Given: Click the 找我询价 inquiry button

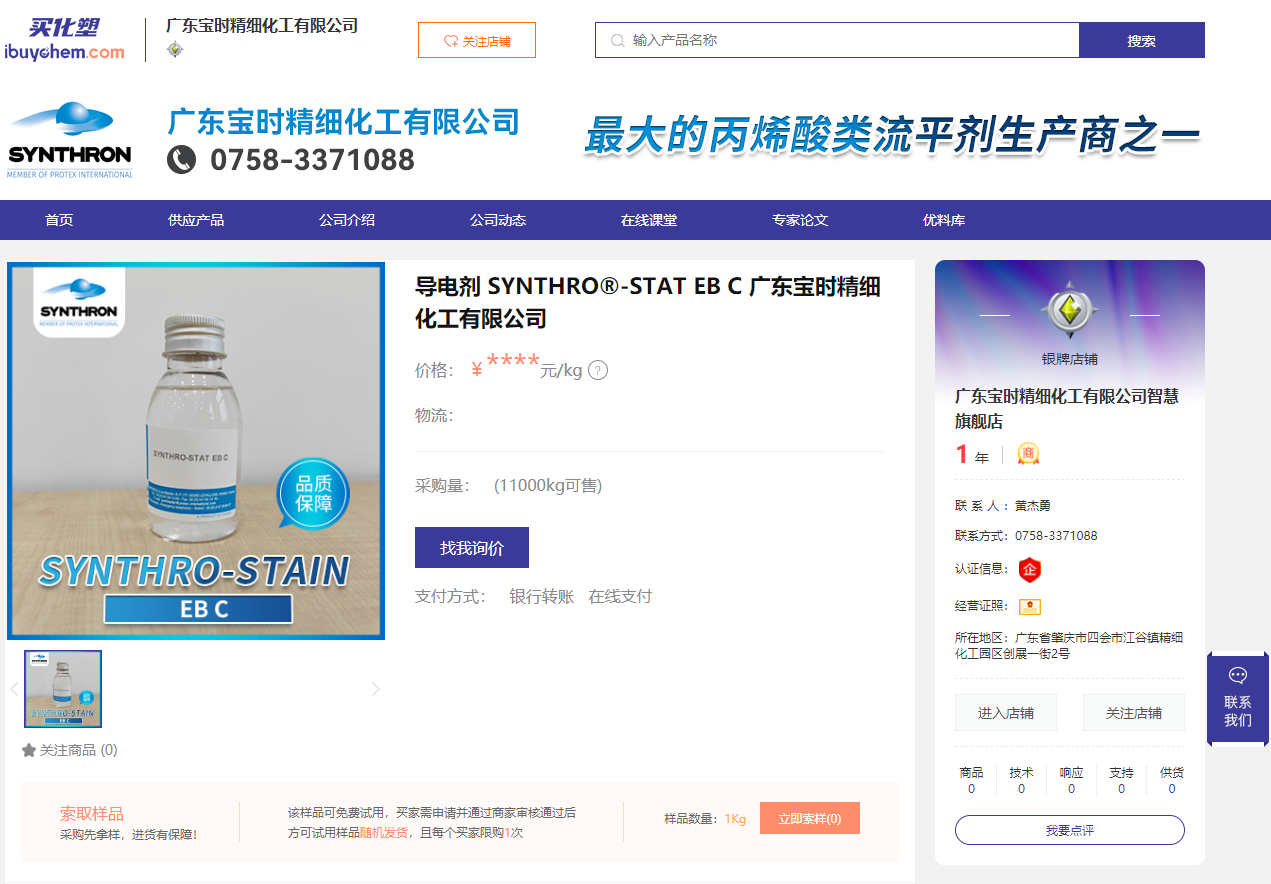Looking at the screenshot, I should tap(472, 548).
